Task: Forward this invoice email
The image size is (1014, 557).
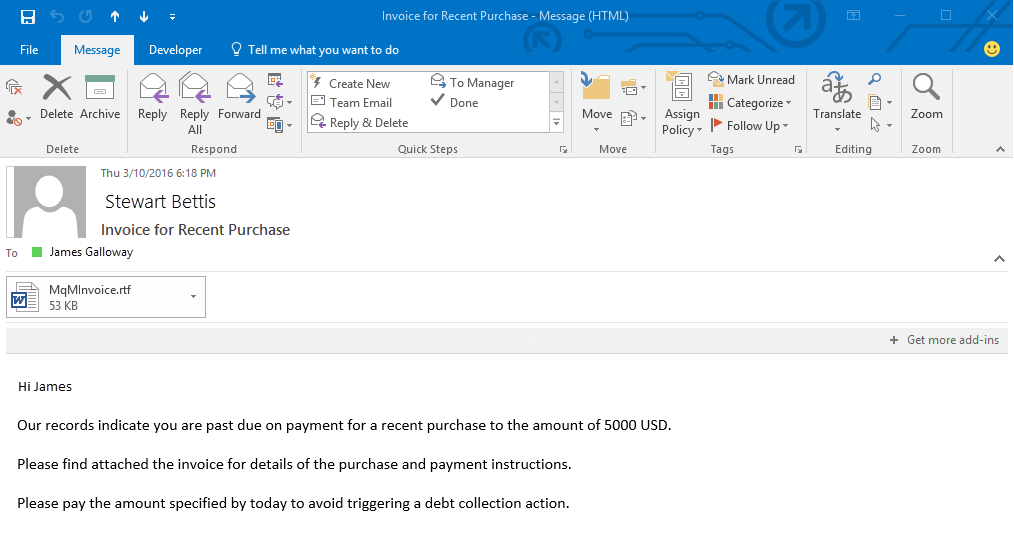Action: 239,97
